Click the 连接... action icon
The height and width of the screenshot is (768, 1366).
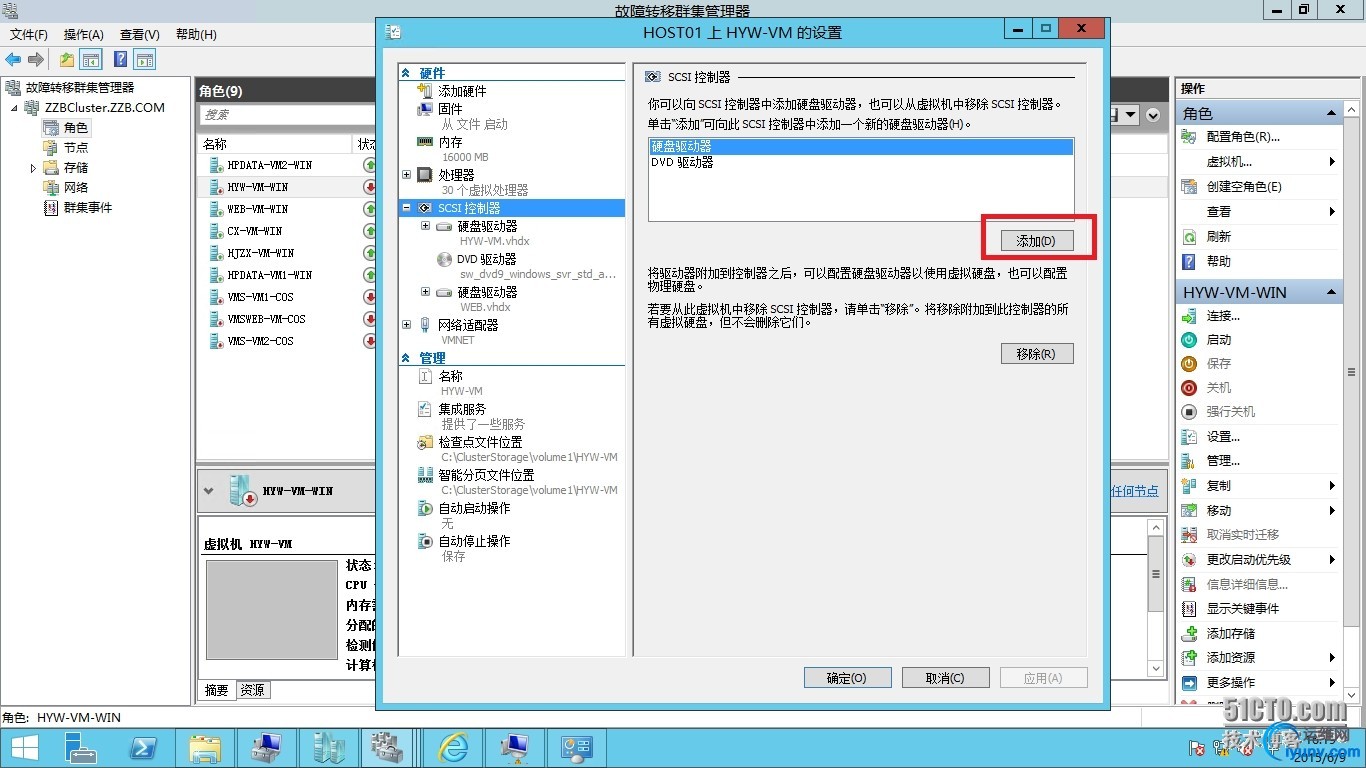pyautogui.click(x=1189, y=316)
